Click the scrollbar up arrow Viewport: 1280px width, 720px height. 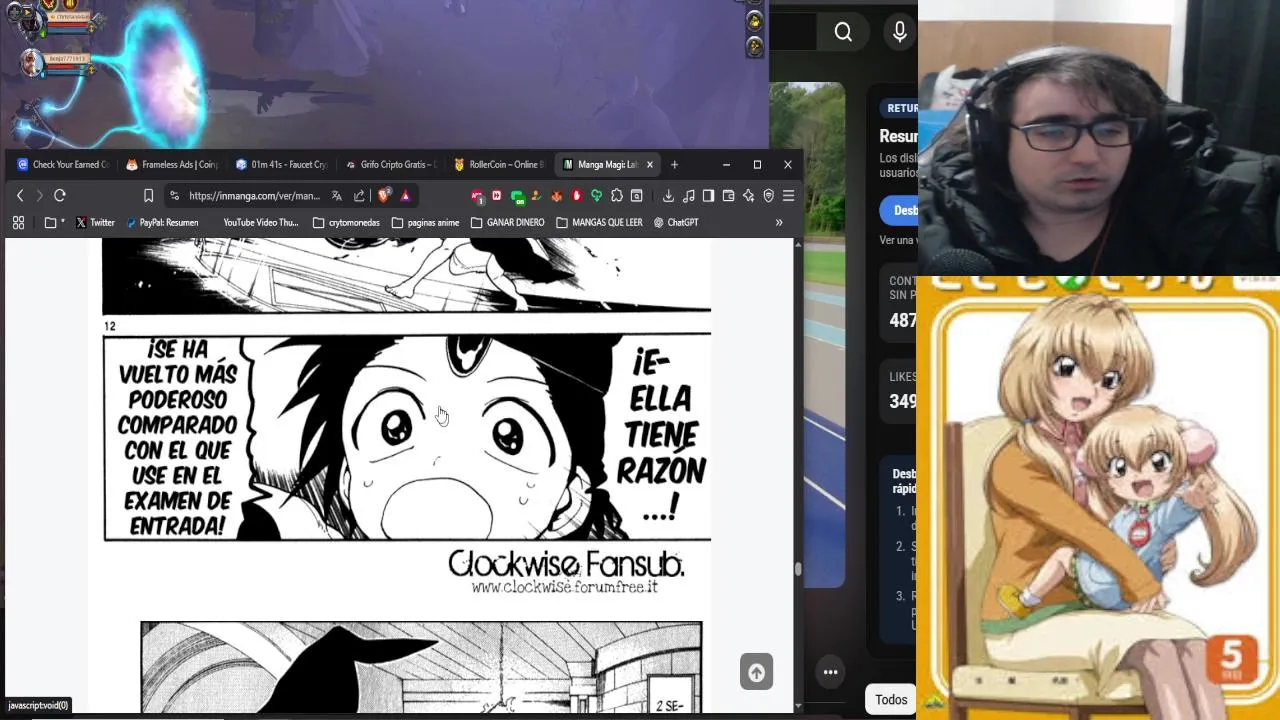[798, 243]
